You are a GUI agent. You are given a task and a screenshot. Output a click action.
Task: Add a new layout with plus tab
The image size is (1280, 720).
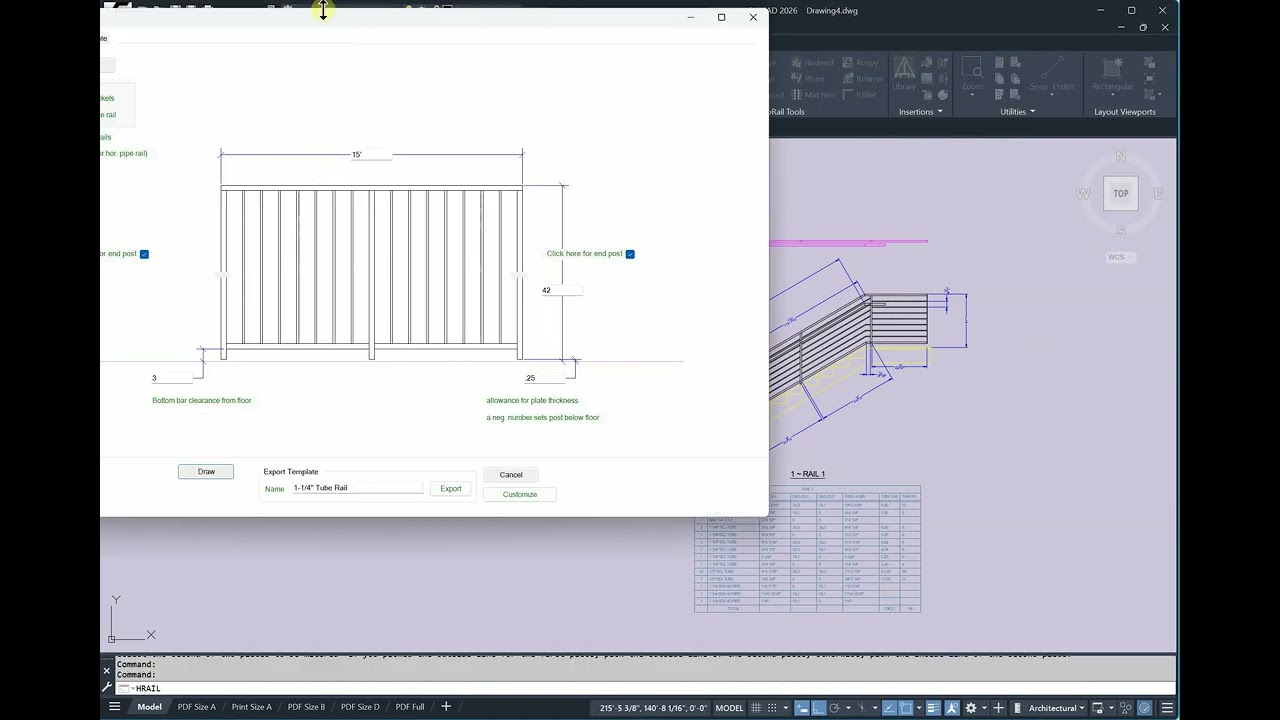coord(446,707)
